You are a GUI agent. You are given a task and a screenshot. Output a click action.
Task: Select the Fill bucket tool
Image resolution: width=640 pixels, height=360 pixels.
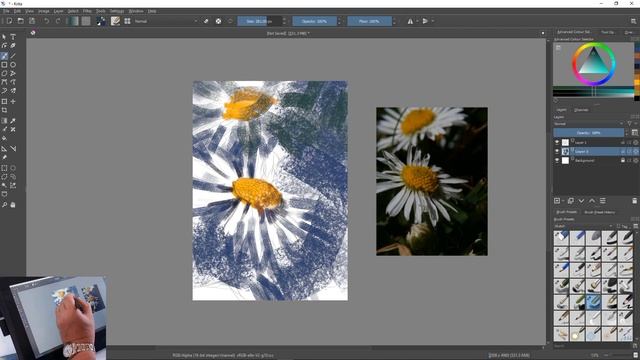[4, 138]
